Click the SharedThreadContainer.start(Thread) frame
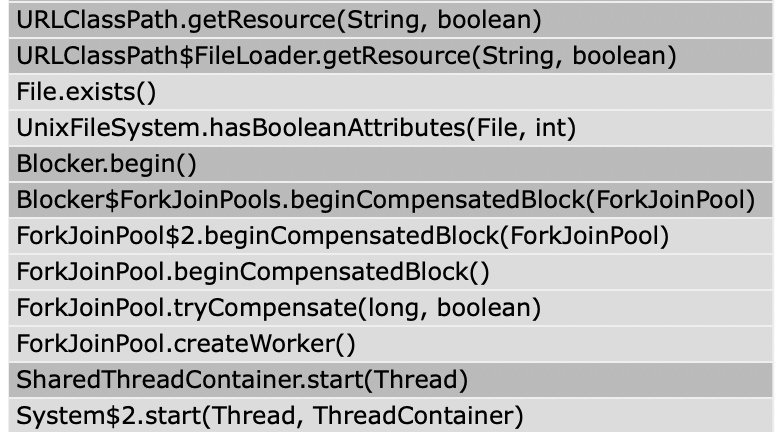 coord(390,380)
